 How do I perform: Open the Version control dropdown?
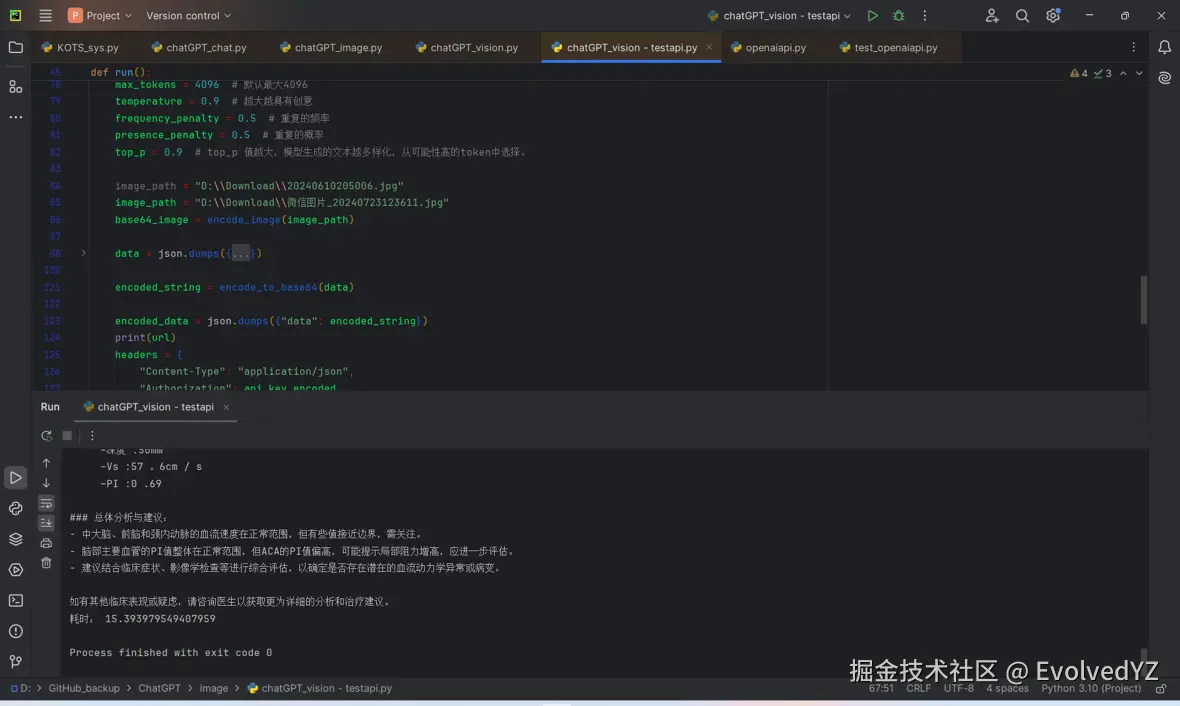[x=187, y=15]
